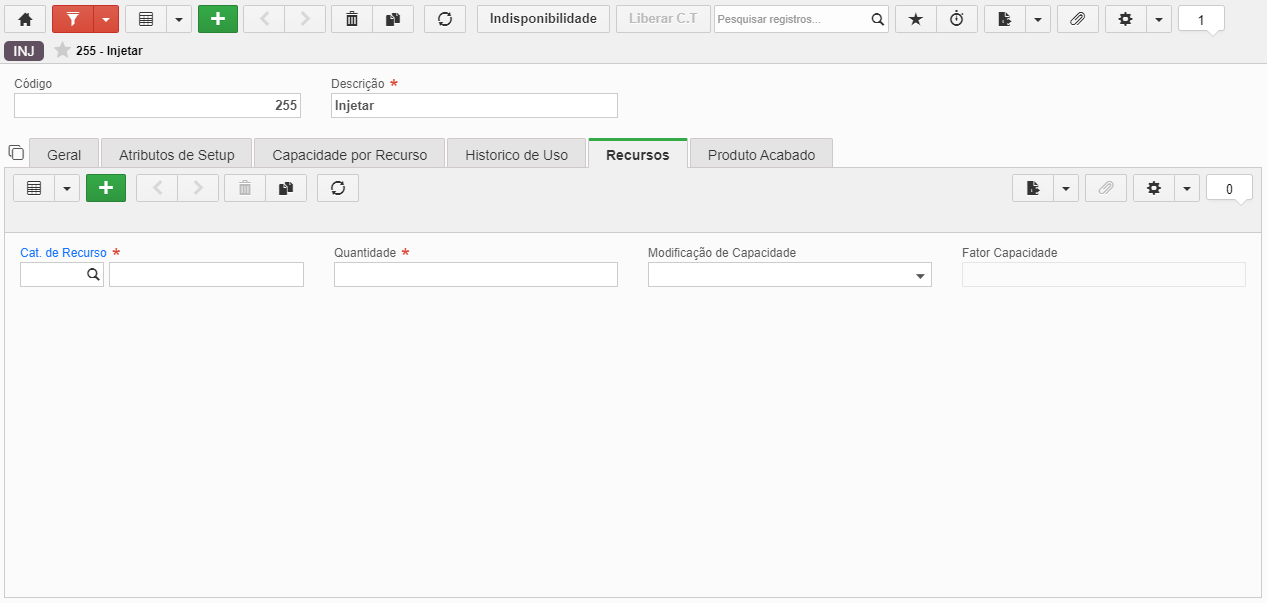Image resolution: width=1267 pixels, height=603 pixels.
Task: Open Modificação de Capacidade dropdown
Action: 790,275
